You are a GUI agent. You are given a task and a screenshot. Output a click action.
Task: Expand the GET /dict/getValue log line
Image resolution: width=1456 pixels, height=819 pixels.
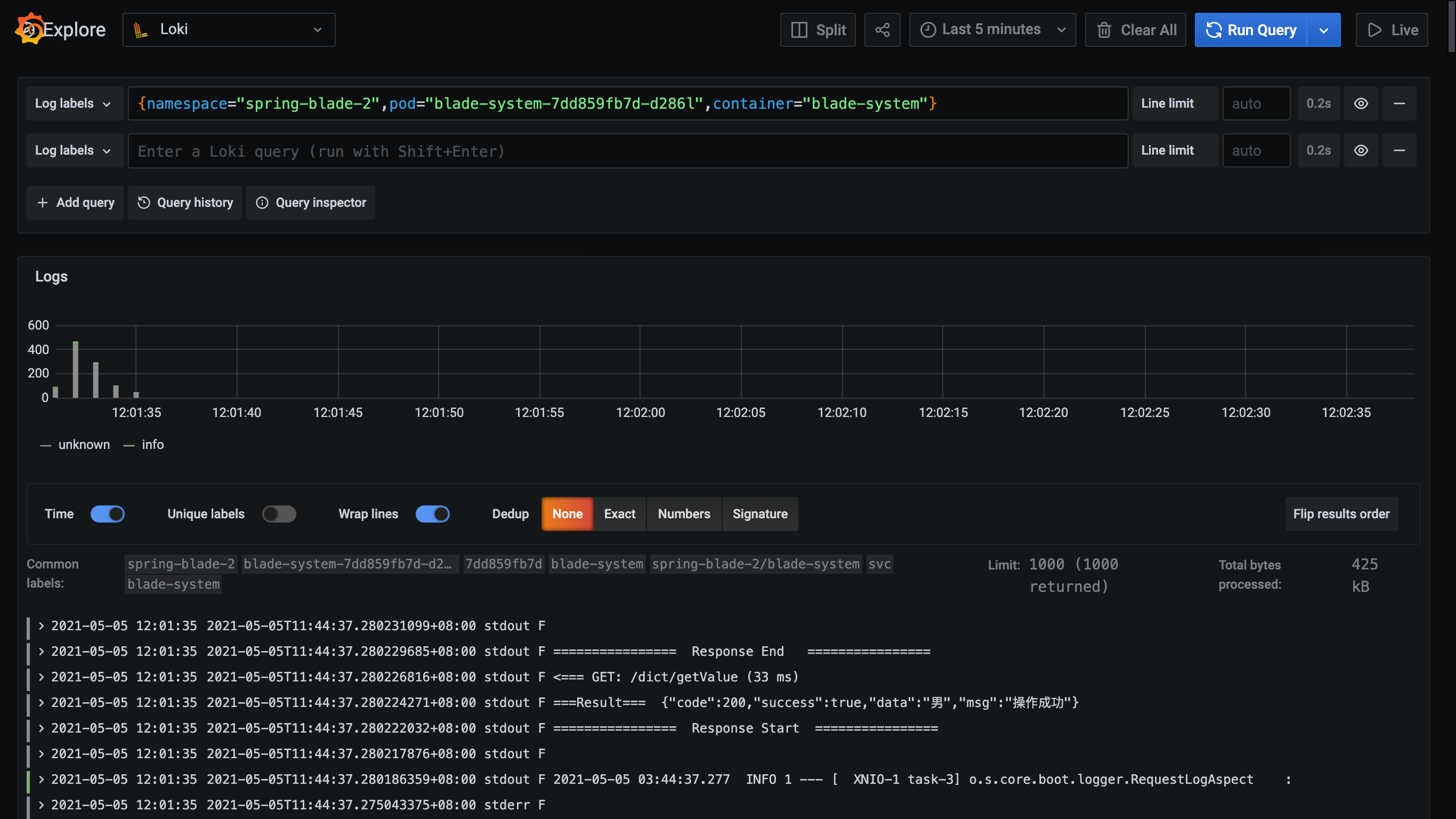(41, 677)
